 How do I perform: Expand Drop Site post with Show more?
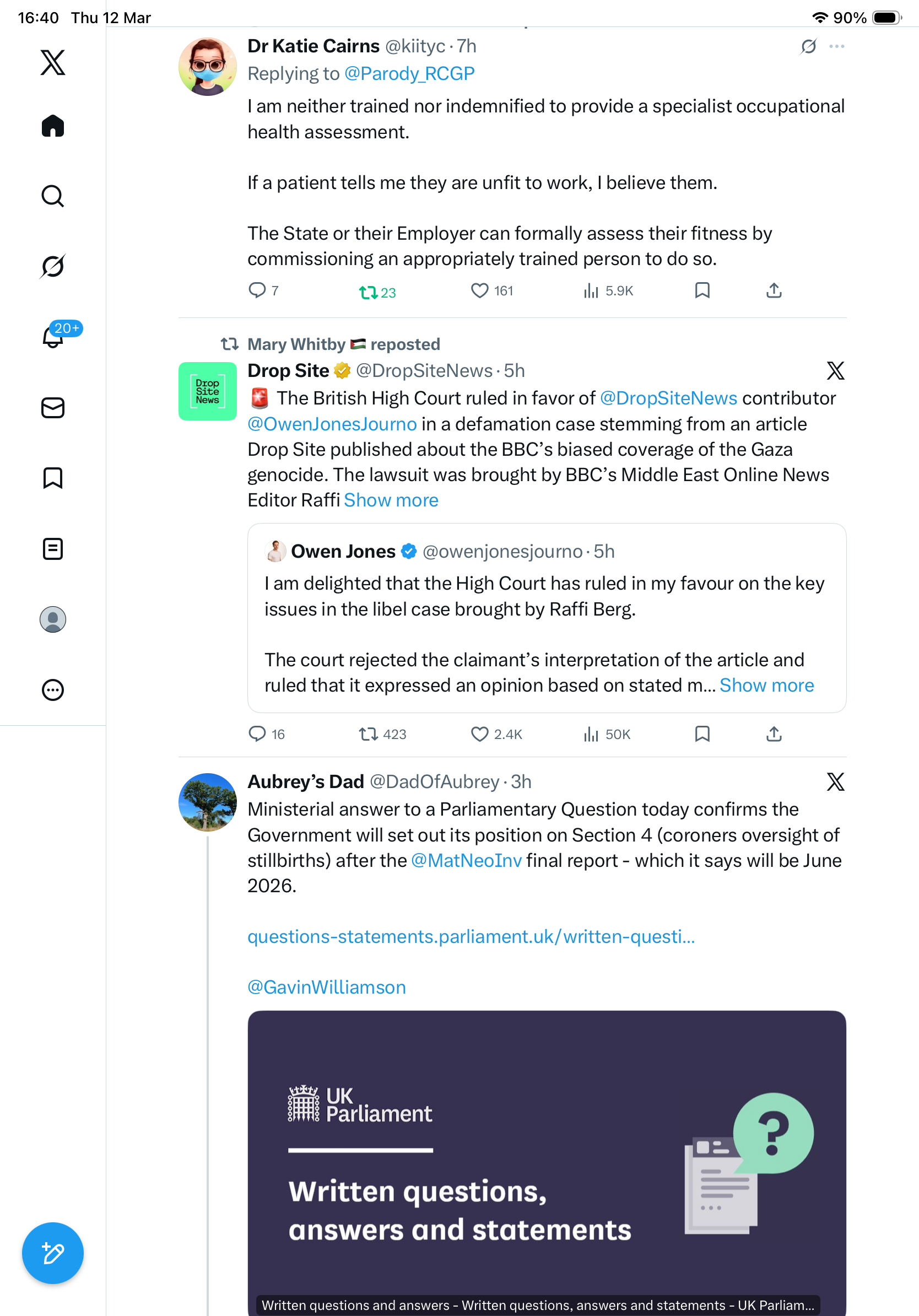(391, 500)
